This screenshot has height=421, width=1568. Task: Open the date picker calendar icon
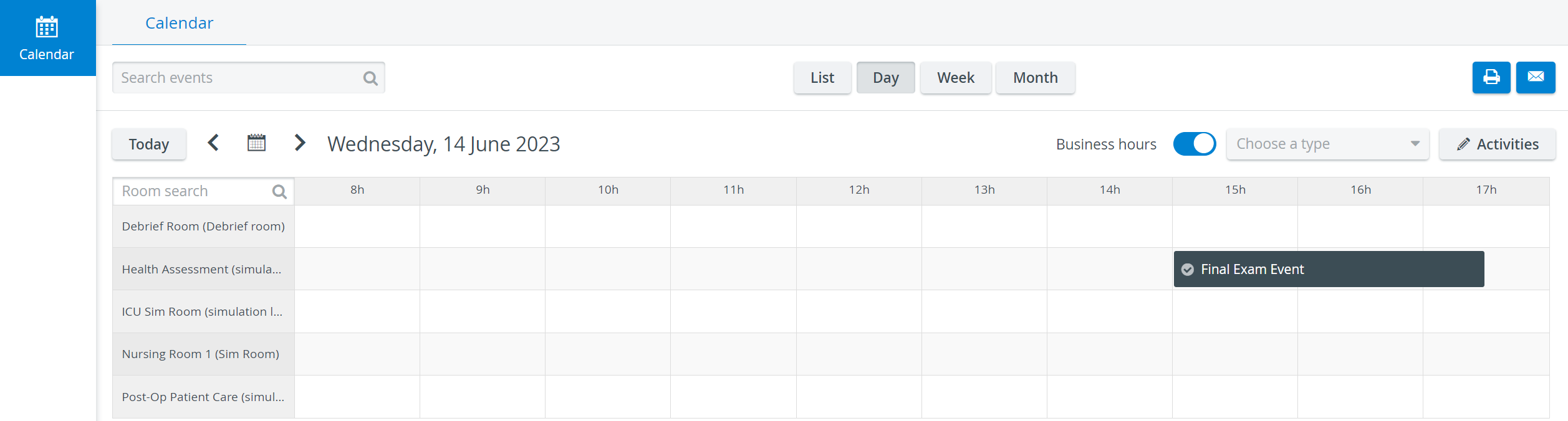(x=256, y=143)
